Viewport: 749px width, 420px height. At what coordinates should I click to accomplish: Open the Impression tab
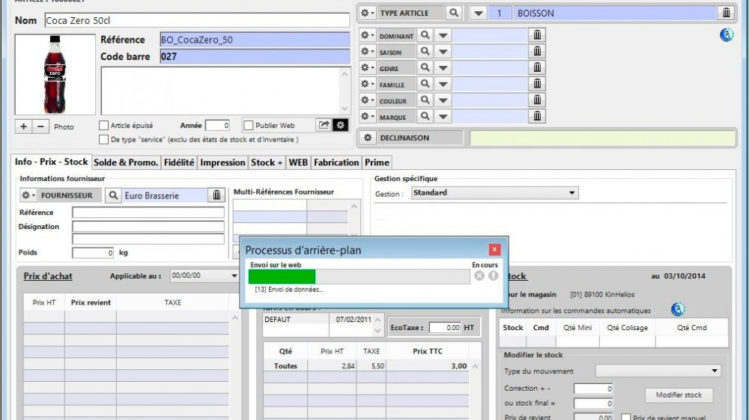pyautogui.click(x=222, y=162)
